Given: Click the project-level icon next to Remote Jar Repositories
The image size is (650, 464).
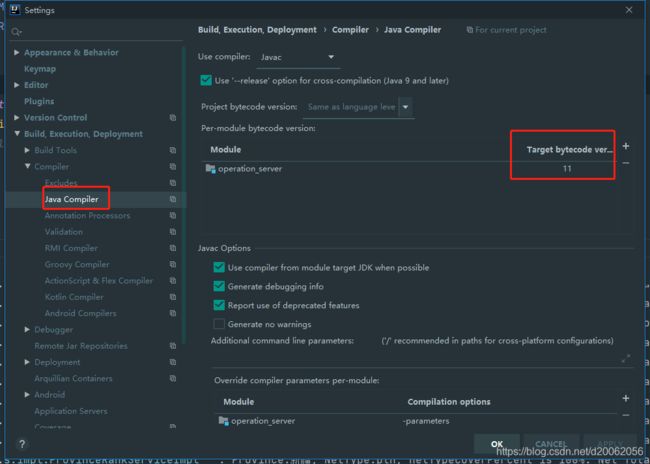Looking at the screenshot, I should click(x=173, y=345).
